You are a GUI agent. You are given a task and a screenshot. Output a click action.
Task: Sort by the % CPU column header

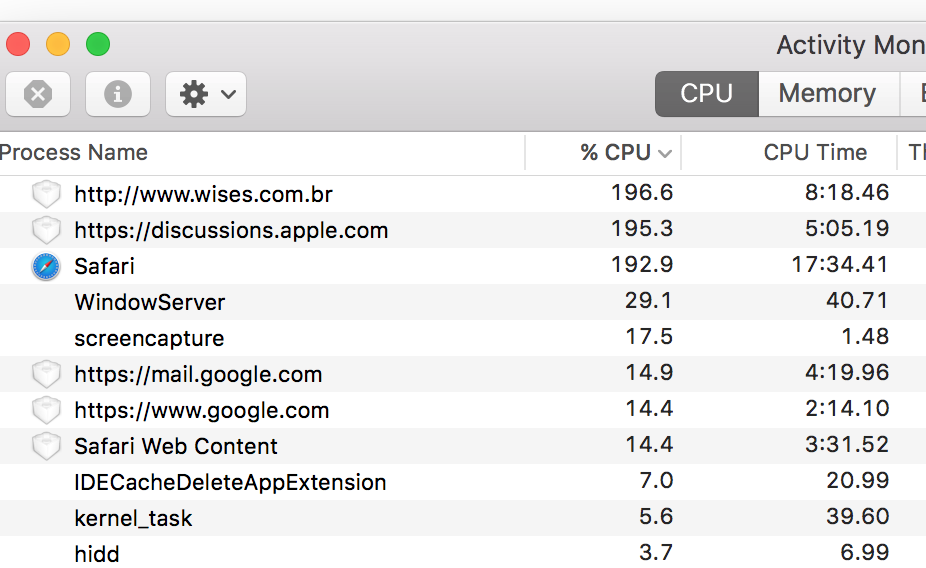(615, 153)
